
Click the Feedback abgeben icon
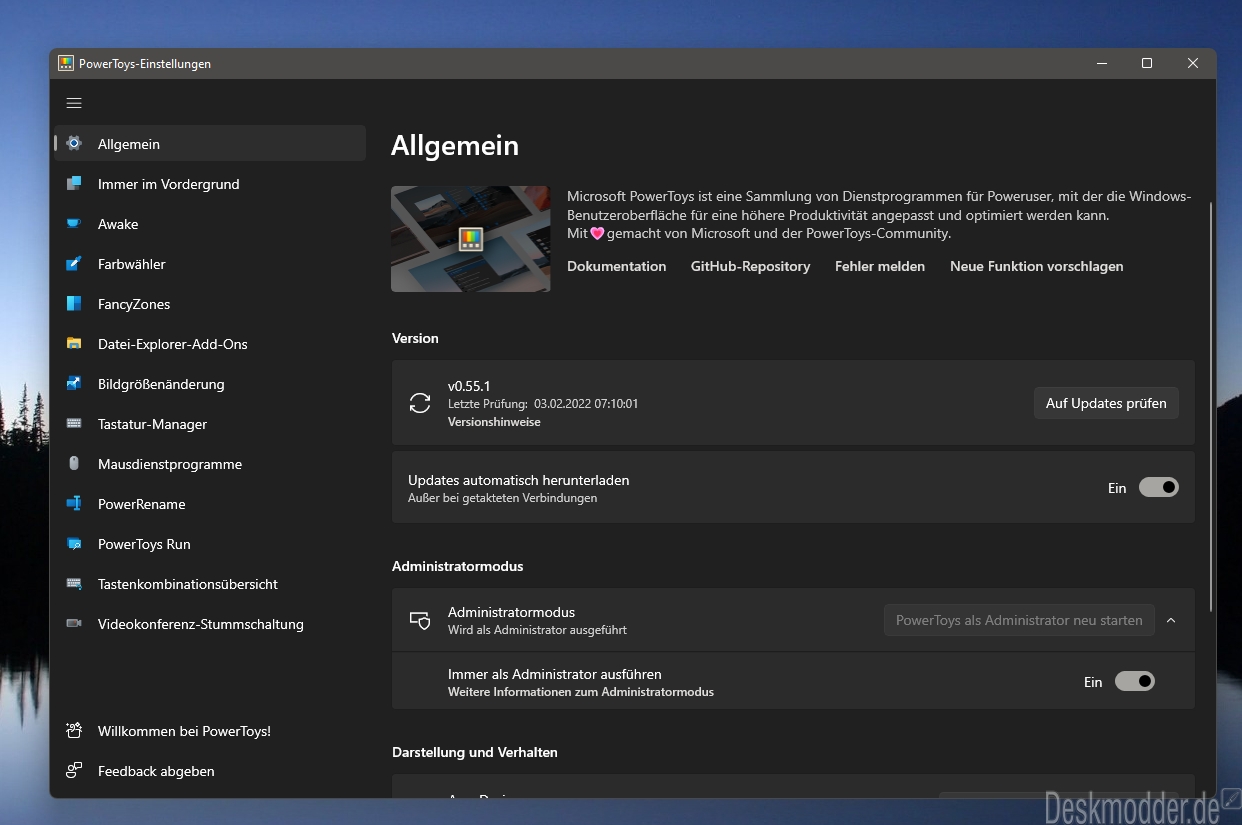(x=74, y=771)
